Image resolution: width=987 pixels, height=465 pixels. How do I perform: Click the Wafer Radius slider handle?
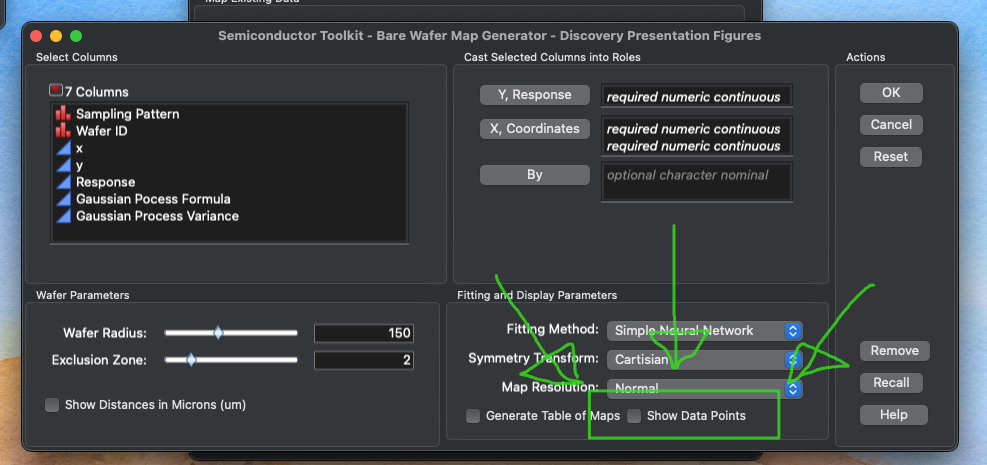pyautogui.click(x=218, y=333)
